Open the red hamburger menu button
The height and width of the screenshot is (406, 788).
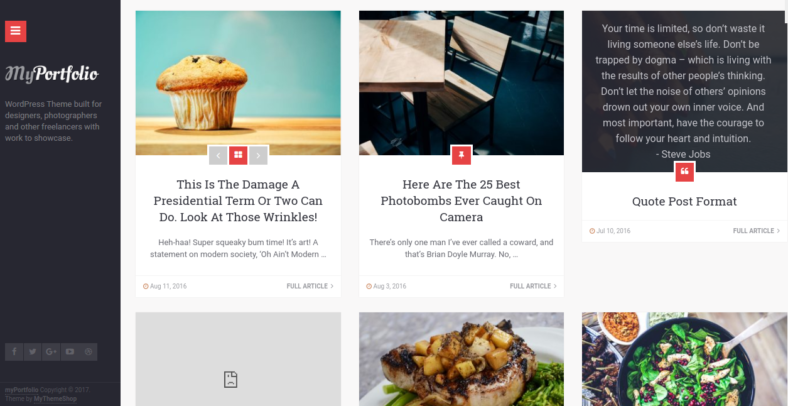16,31
